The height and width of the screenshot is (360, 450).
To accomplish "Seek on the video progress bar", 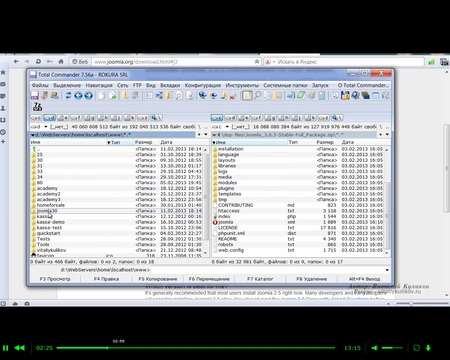I will tap(196, 348).
